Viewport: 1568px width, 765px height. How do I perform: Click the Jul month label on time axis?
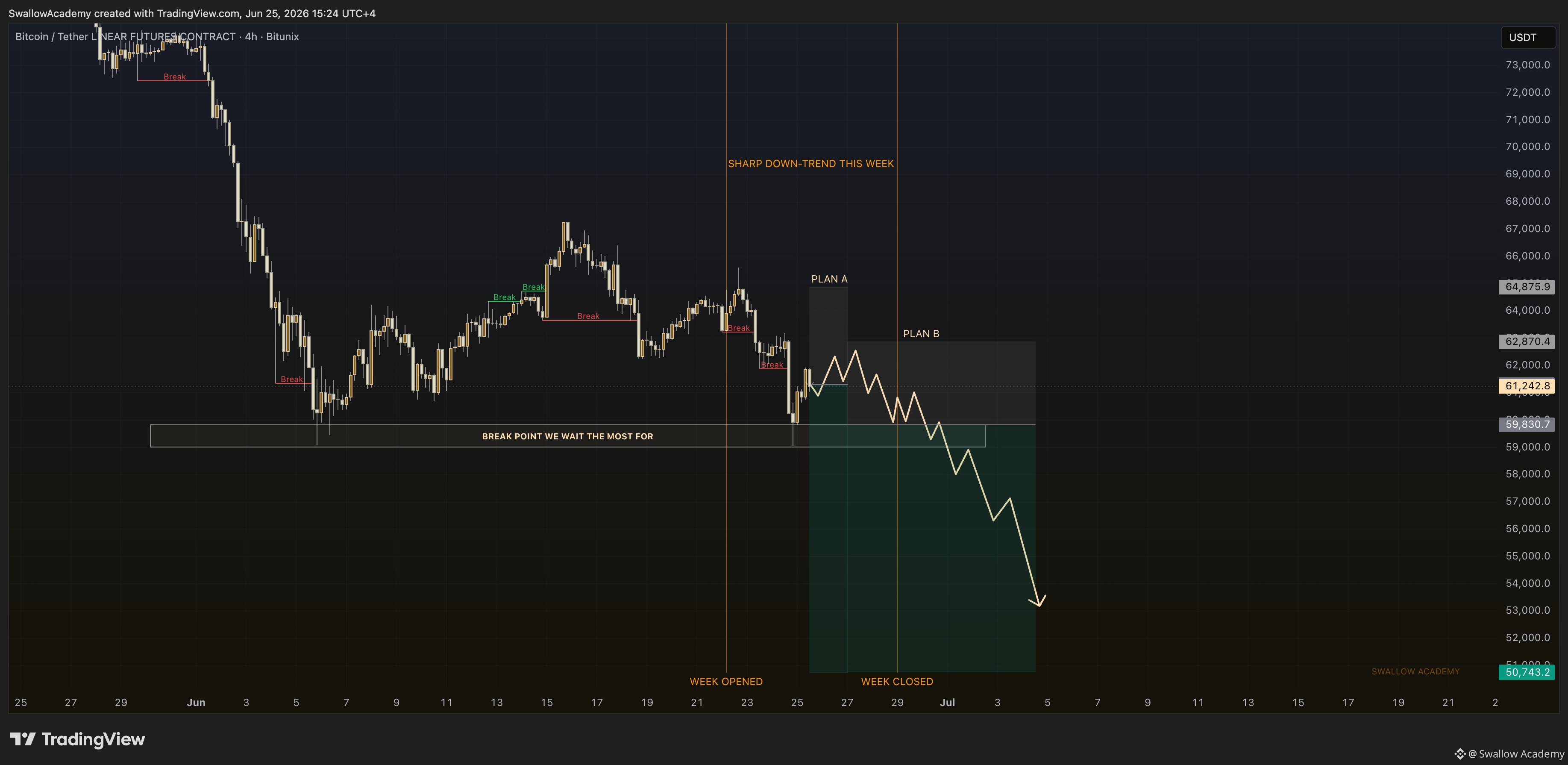[947, 703]
